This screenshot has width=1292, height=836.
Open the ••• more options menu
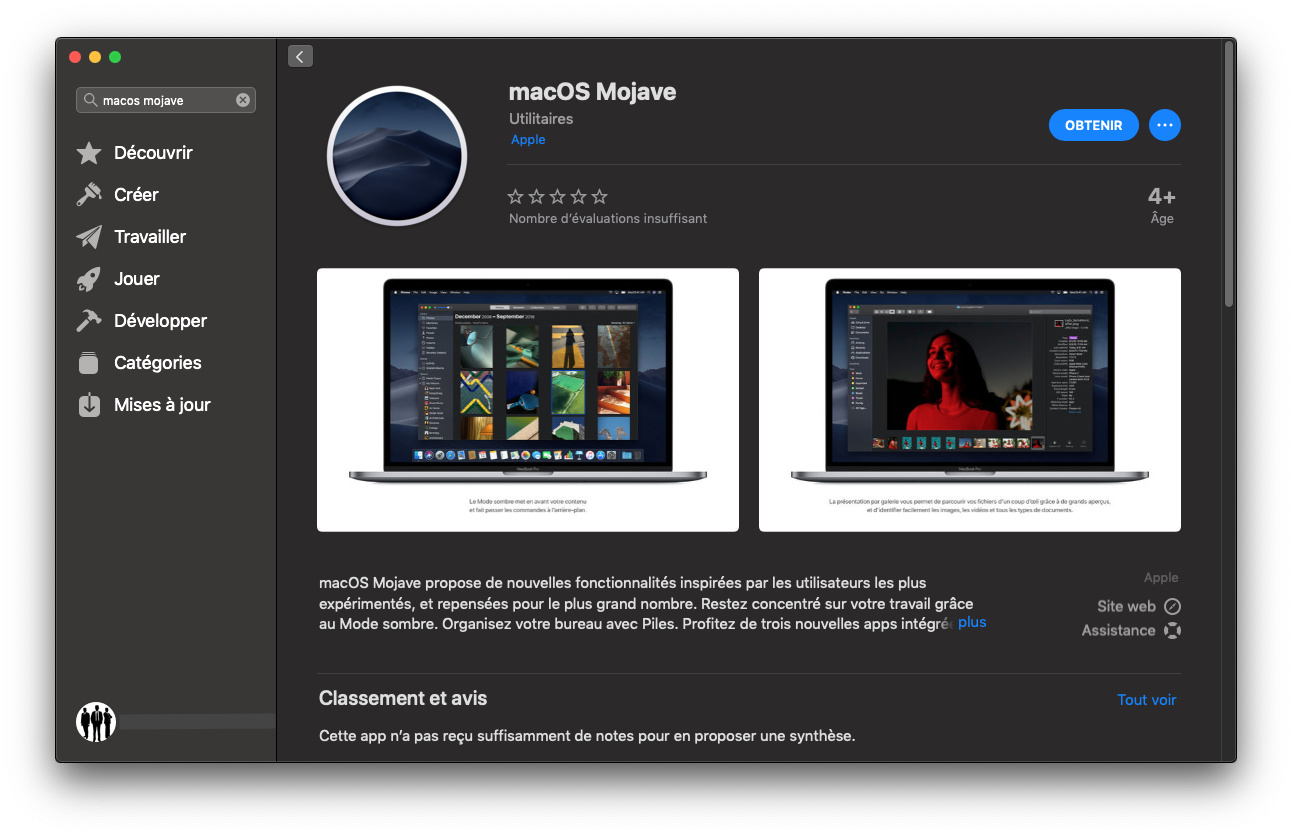click(1164, 124)
